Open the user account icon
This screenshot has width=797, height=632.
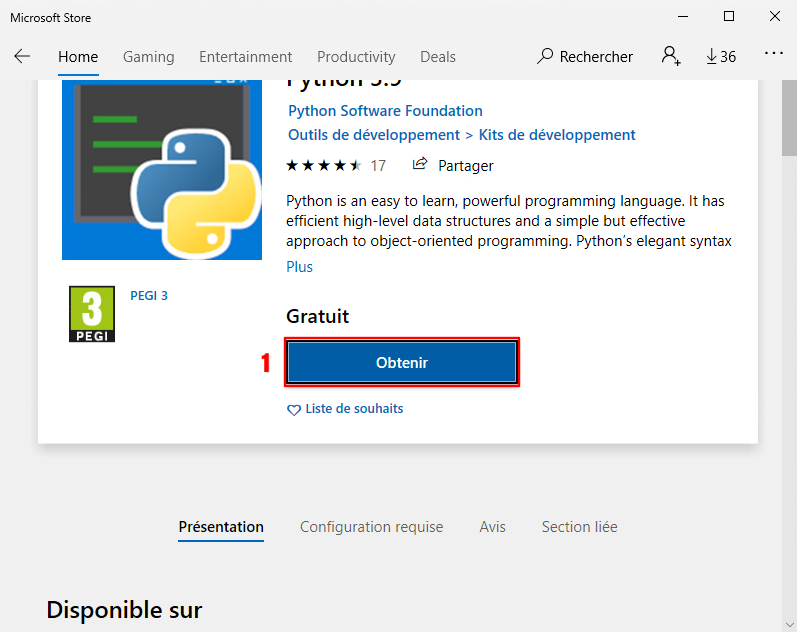[x=671, y=56]
